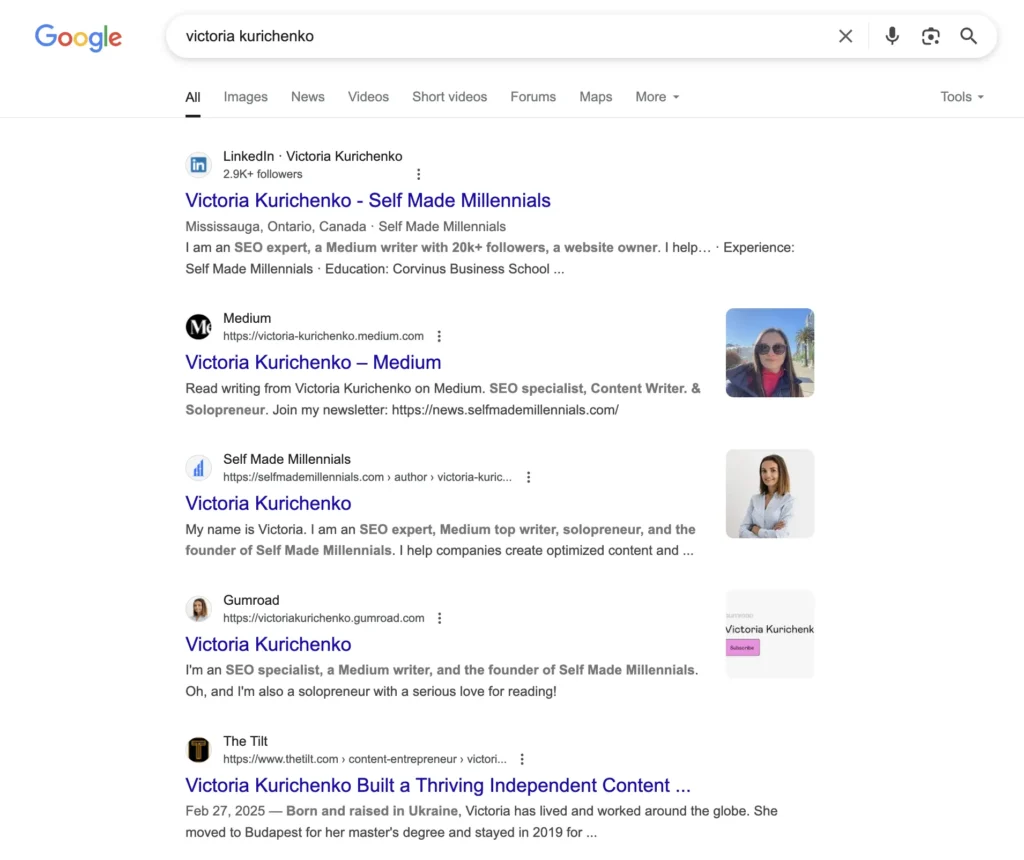Image resolution: width=1024 pixels, height=860 pixels.
Task: Open the News results tab
Action: click(307, 96)
